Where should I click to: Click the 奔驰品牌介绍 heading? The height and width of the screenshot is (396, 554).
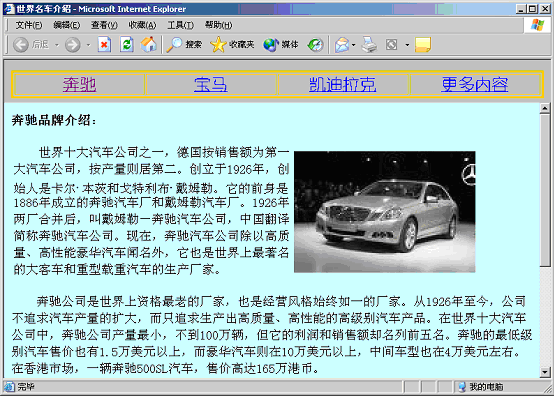coord(54,120)
